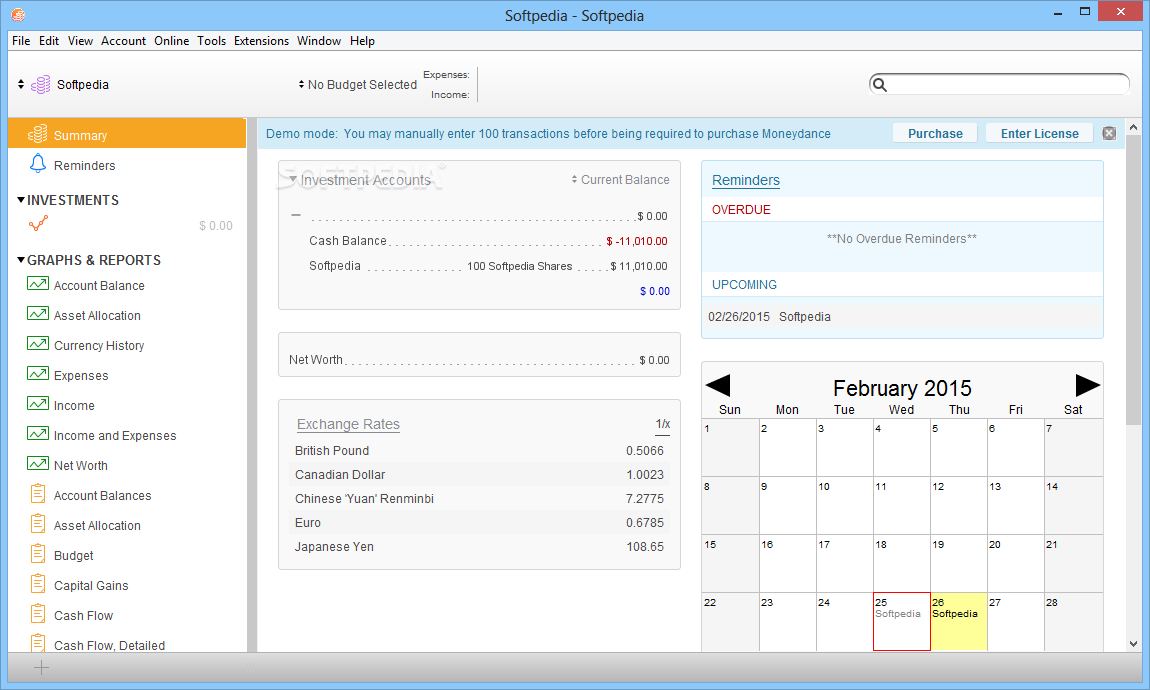Open the No Budget Selected dropdown
1150x690 pixels.
(x=358, y=85)
